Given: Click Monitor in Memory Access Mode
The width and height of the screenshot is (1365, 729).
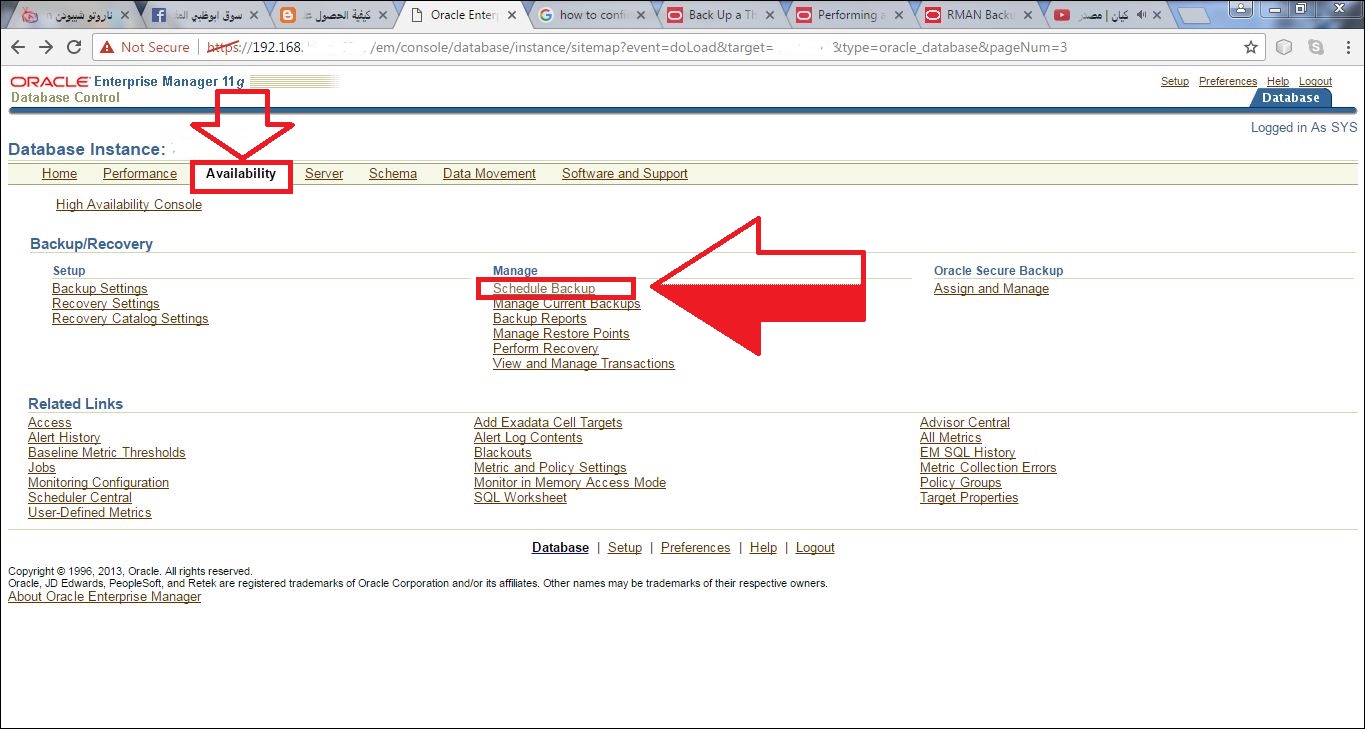Looking at the screenshot, I should (x=570, y=483).
